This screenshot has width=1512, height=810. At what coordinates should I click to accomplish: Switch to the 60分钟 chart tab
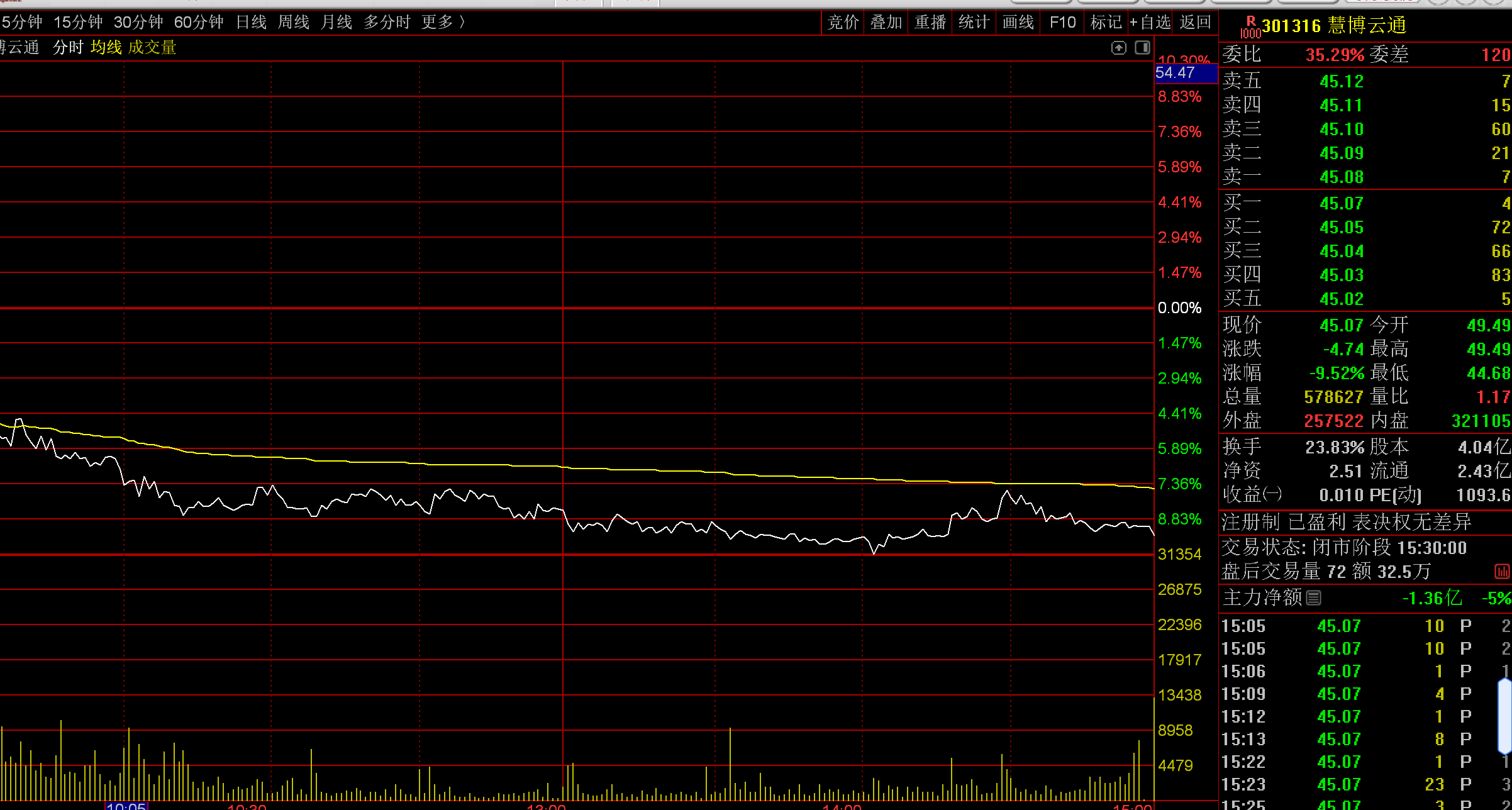(199, 23)
